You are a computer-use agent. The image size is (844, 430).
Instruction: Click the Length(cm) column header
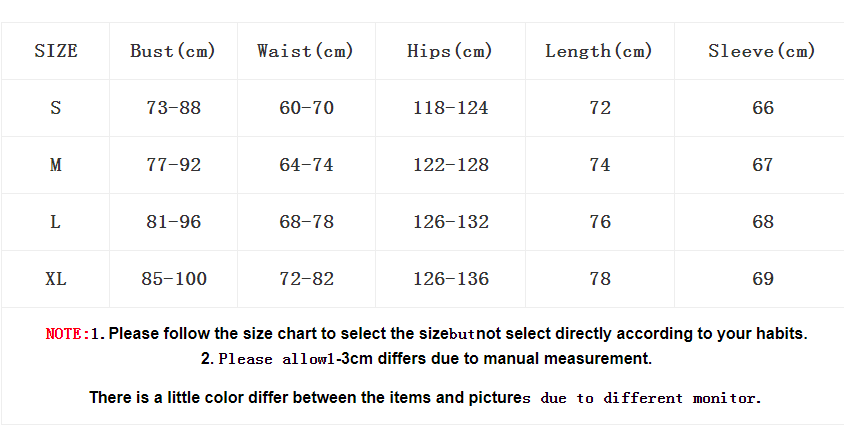point(599,51)
